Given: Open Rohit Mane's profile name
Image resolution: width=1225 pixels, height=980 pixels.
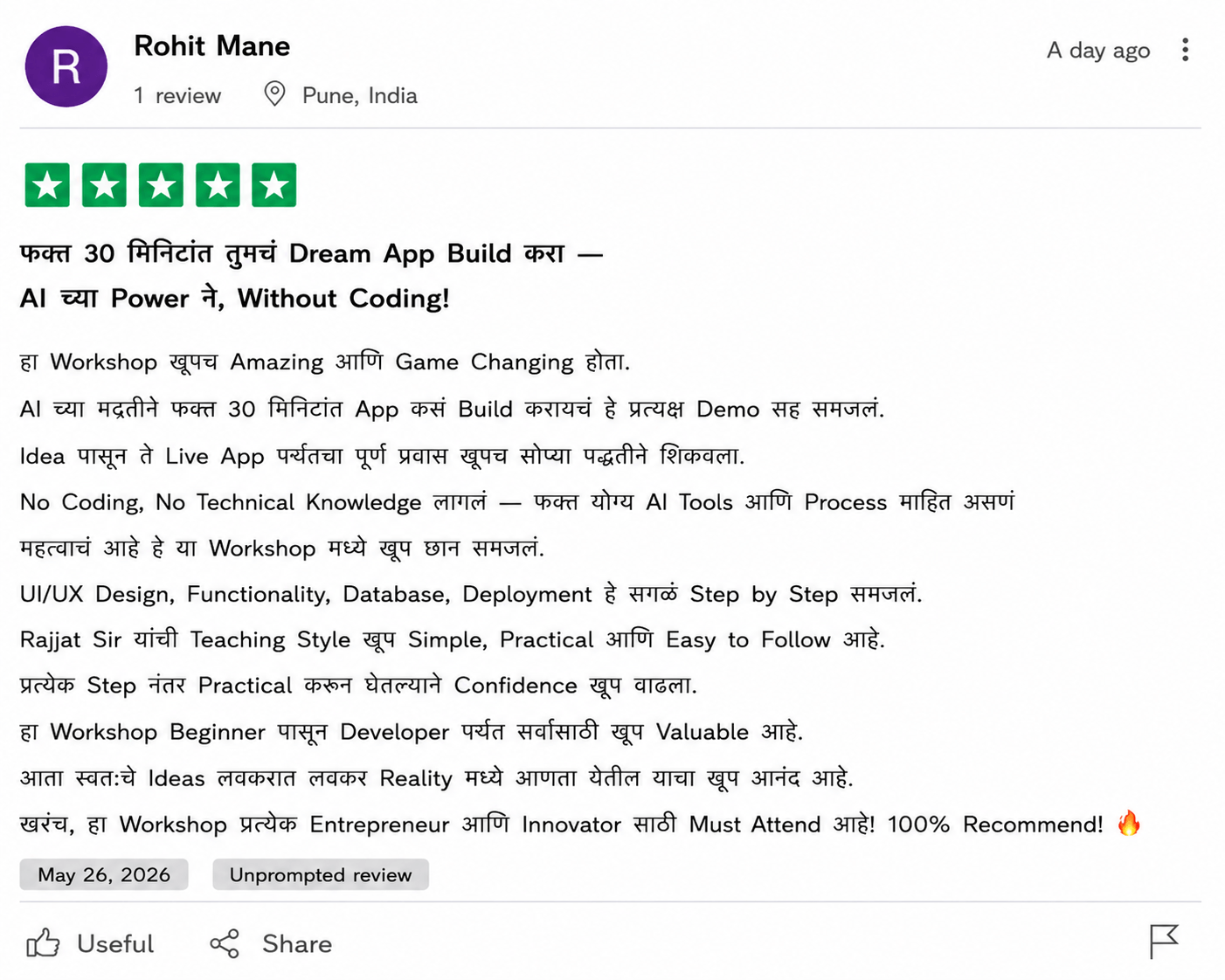Looking at the screenshot, I should (x=211, y=45).
